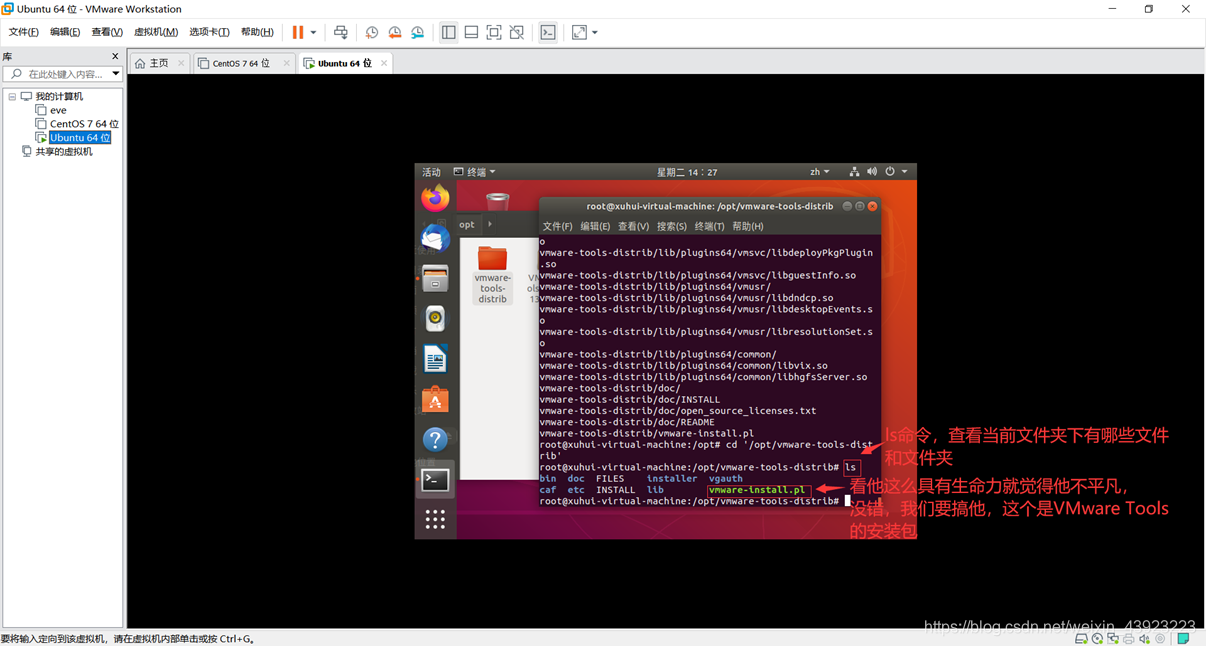
Task: Show applications grid in the dock
Action: tap(435, 519)
